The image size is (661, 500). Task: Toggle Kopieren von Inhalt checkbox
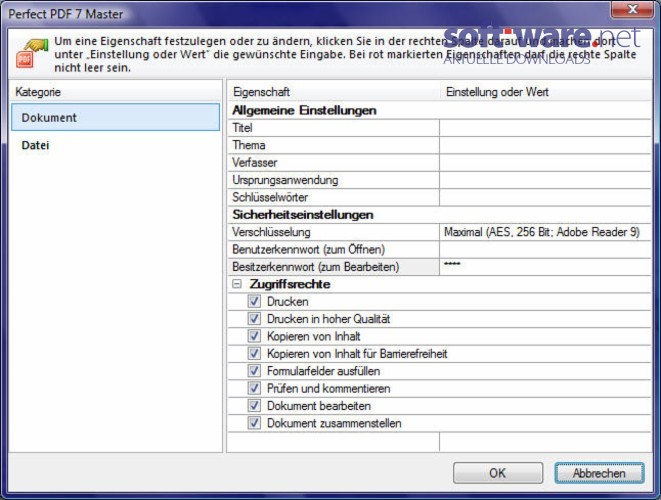click(254, 336)
